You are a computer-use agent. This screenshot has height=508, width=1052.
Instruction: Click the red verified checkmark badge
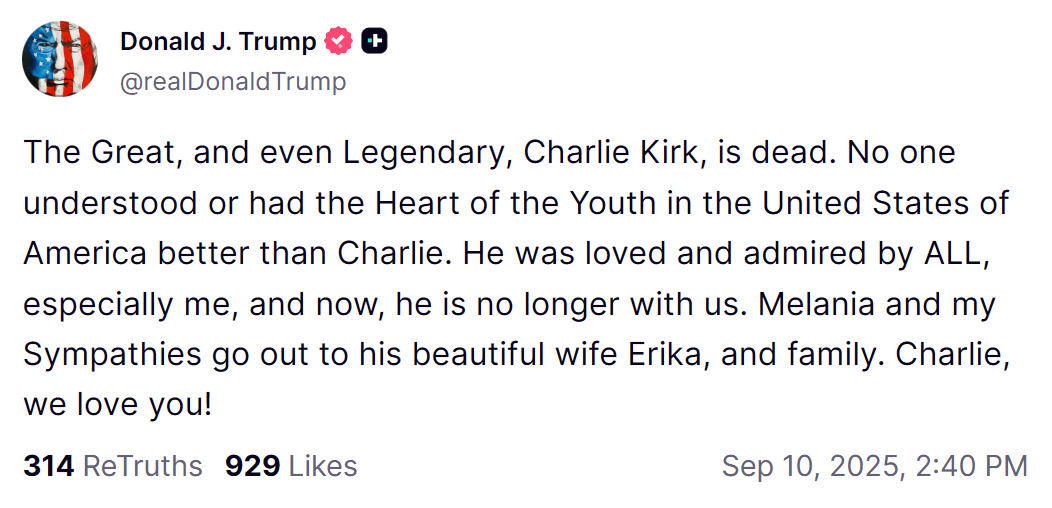(x=340, y=42)
